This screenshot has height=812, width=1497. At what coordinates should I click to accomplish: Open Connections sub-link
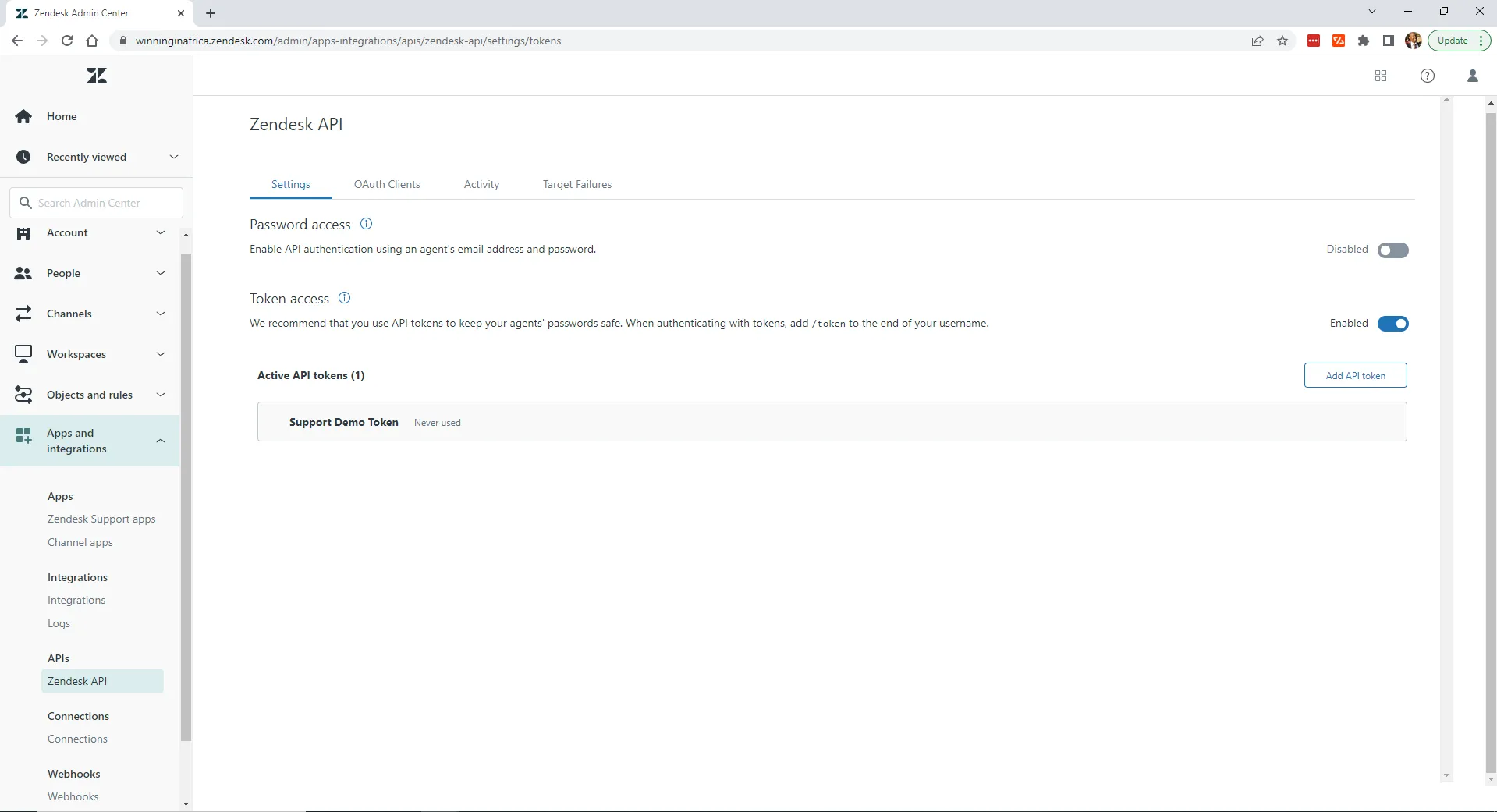click(x=77, y=739)
